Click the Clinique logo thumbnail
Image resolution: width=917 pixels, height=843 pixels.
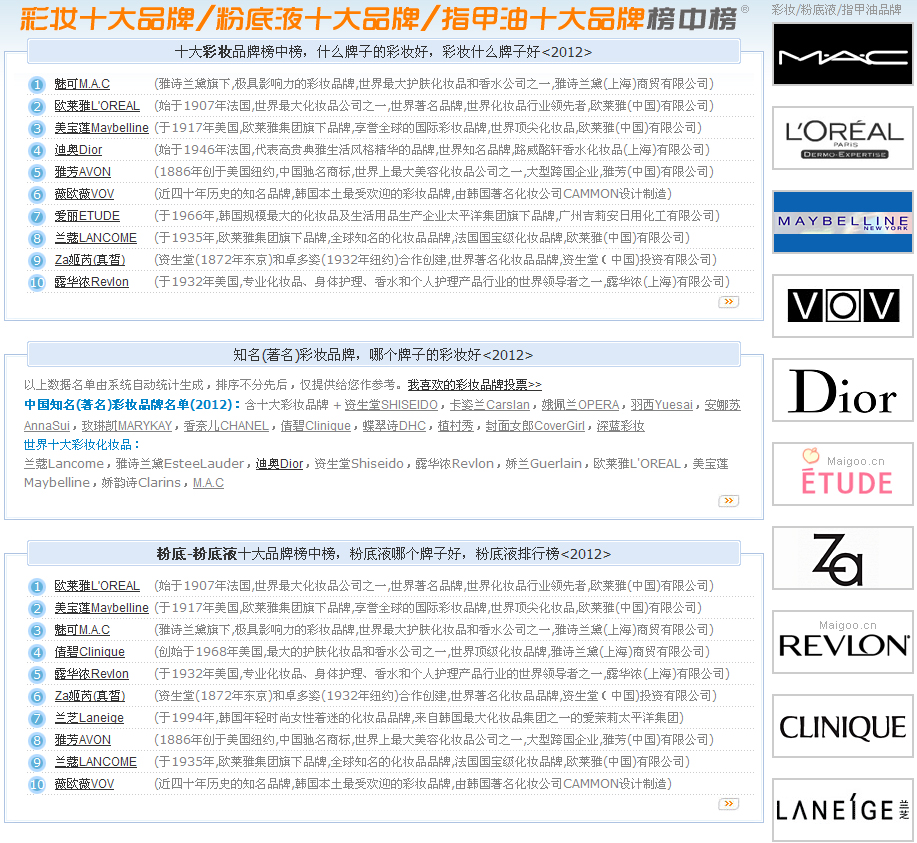coord(842,726)
